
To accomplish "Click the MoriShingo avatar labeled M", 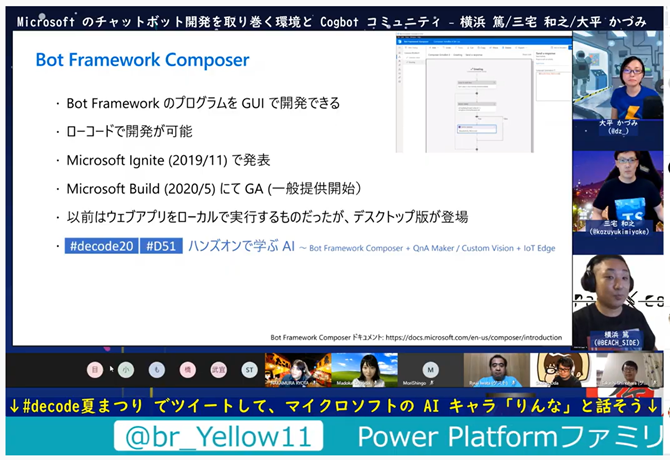I will [x=430, y=369].
